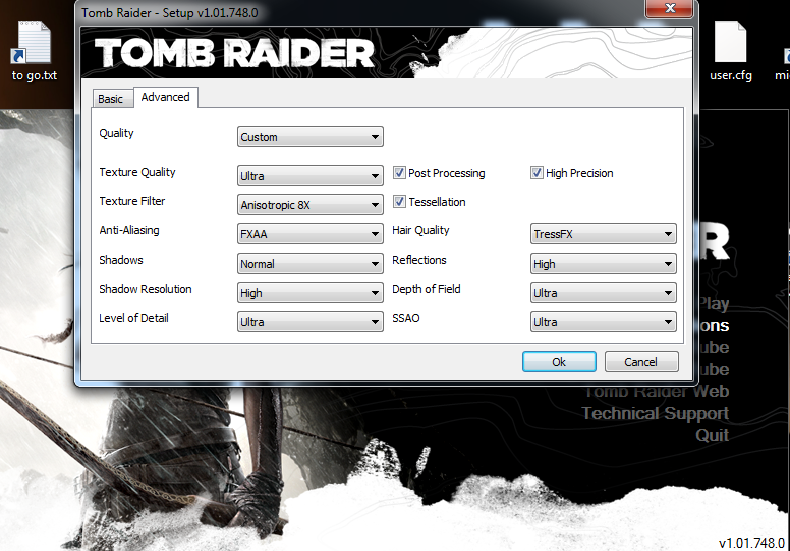Confirm settings with the Ok button
This screenshot has height=551, width=790.
(x=559, y=362)
